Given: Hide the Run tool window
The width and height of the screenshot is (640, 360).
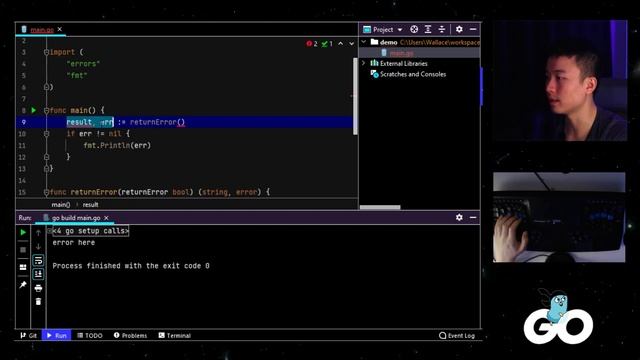Looking at the screenshot, I should (x=473, y=218).
